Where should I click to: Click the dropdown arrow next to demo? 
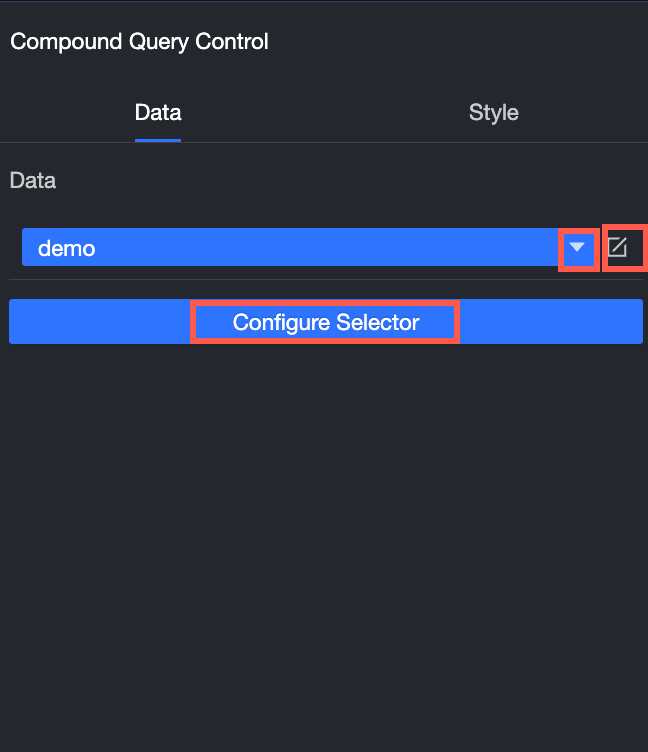coord(577,247)
